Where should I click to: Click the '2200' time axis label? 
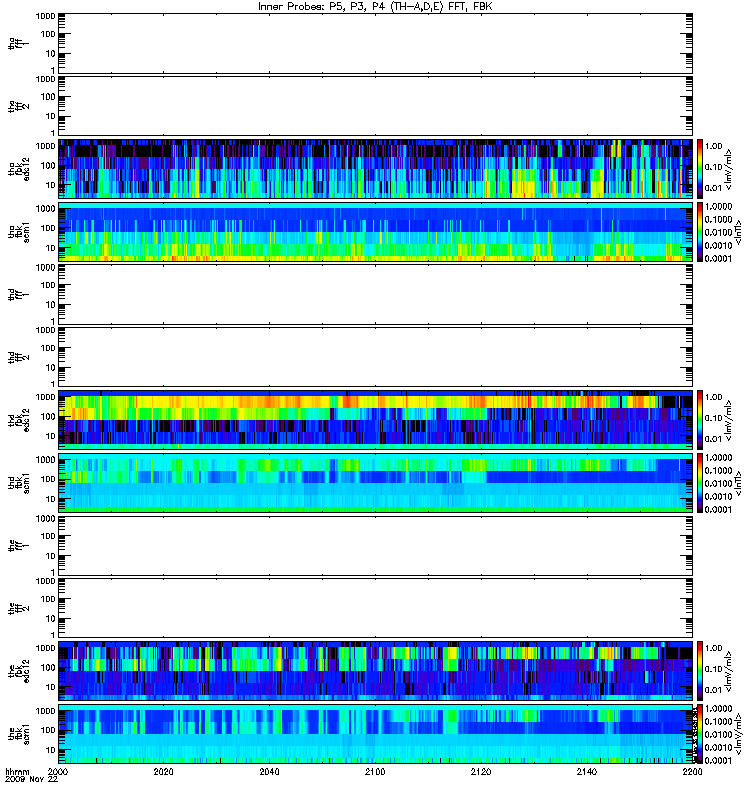pos(692,771)
